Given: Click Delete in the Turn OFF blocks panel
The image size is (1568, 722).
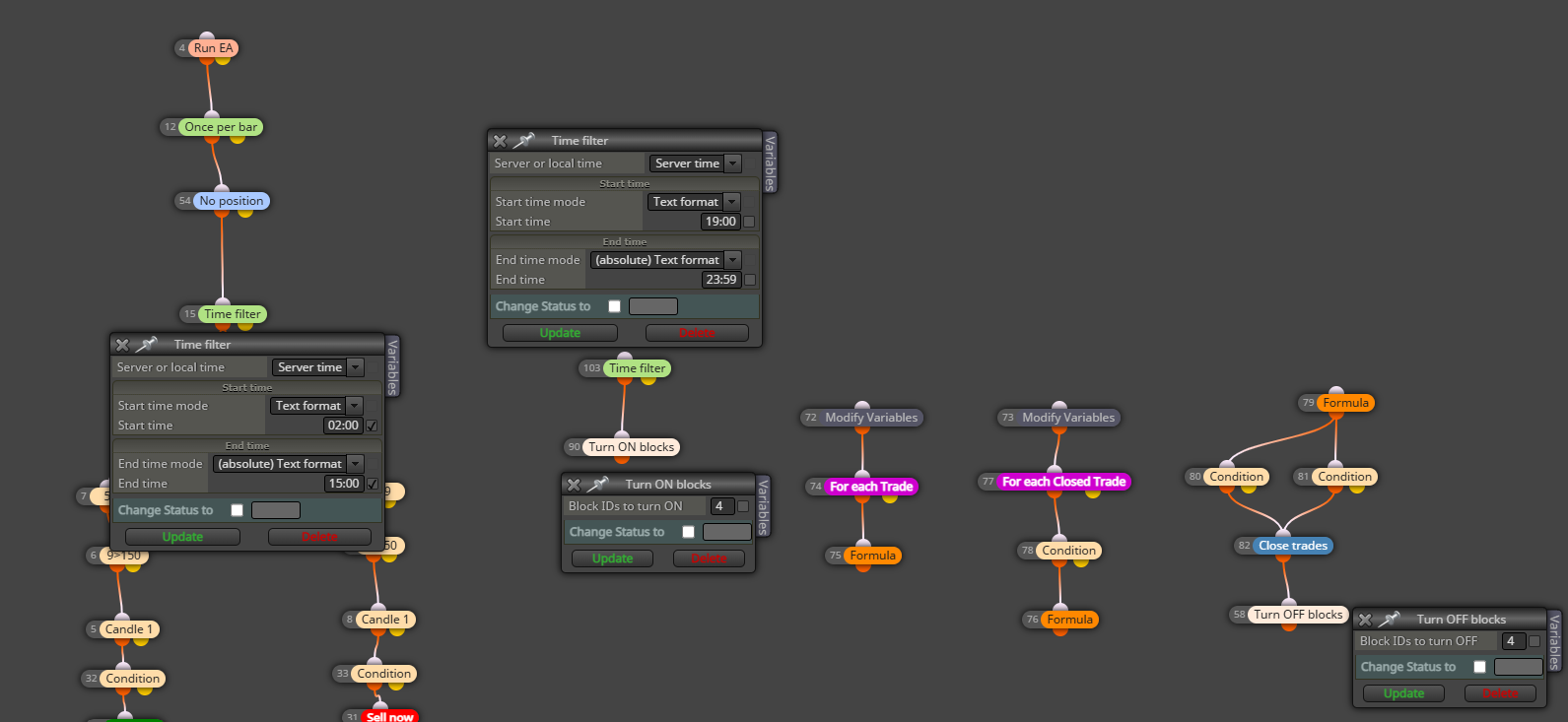Looking at the screenshot, I should coord(1500,693).
